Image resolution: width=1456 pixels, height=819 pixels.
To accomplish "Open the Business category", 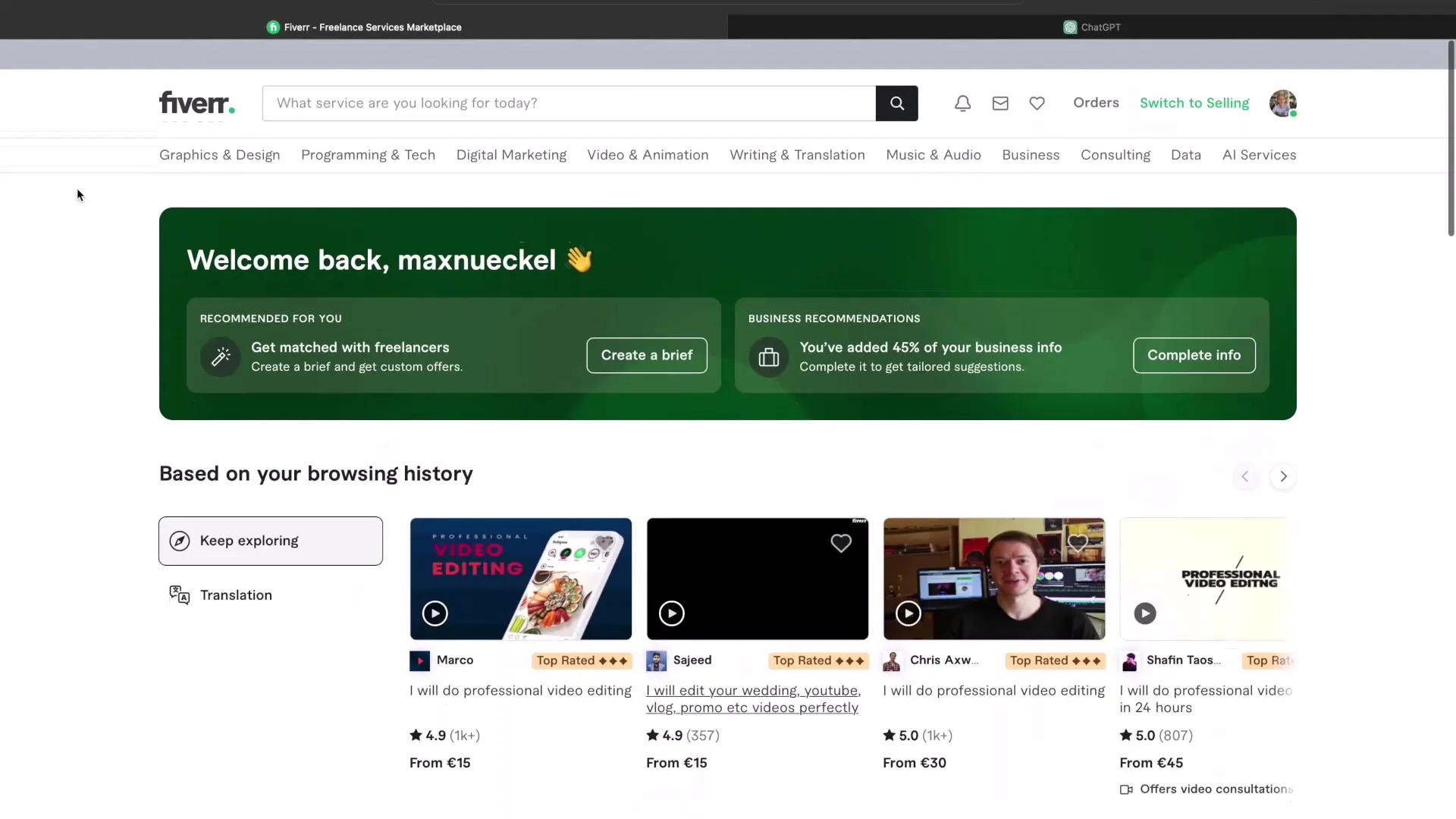I will click(x=1031, y=155).
